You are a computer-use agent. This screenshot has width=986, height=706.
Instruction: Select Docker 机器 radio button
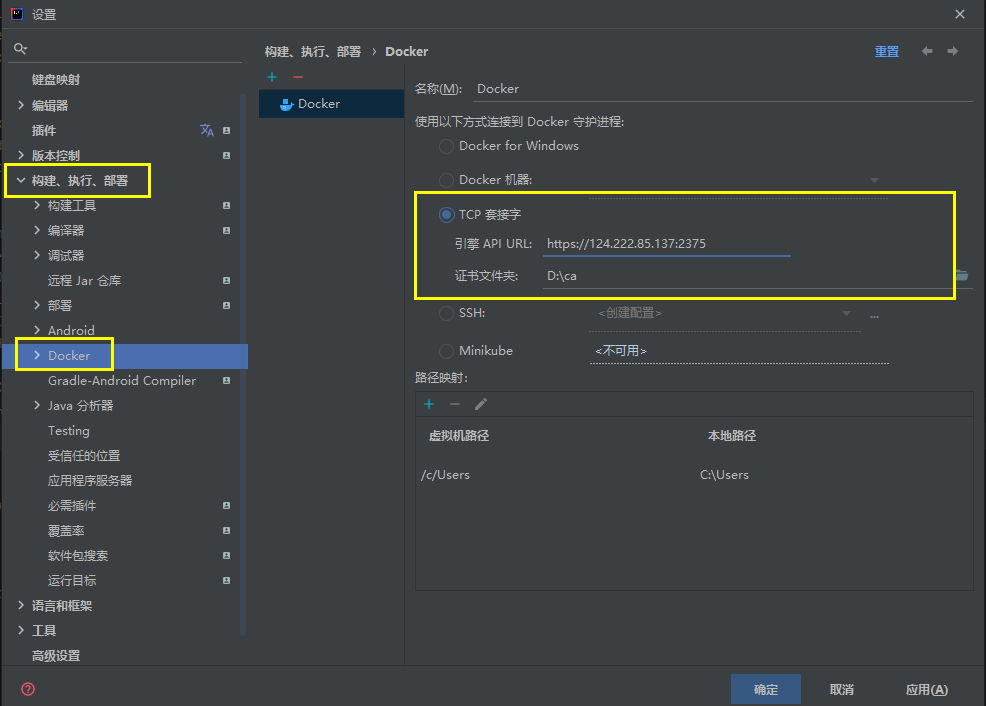point(446,180)
